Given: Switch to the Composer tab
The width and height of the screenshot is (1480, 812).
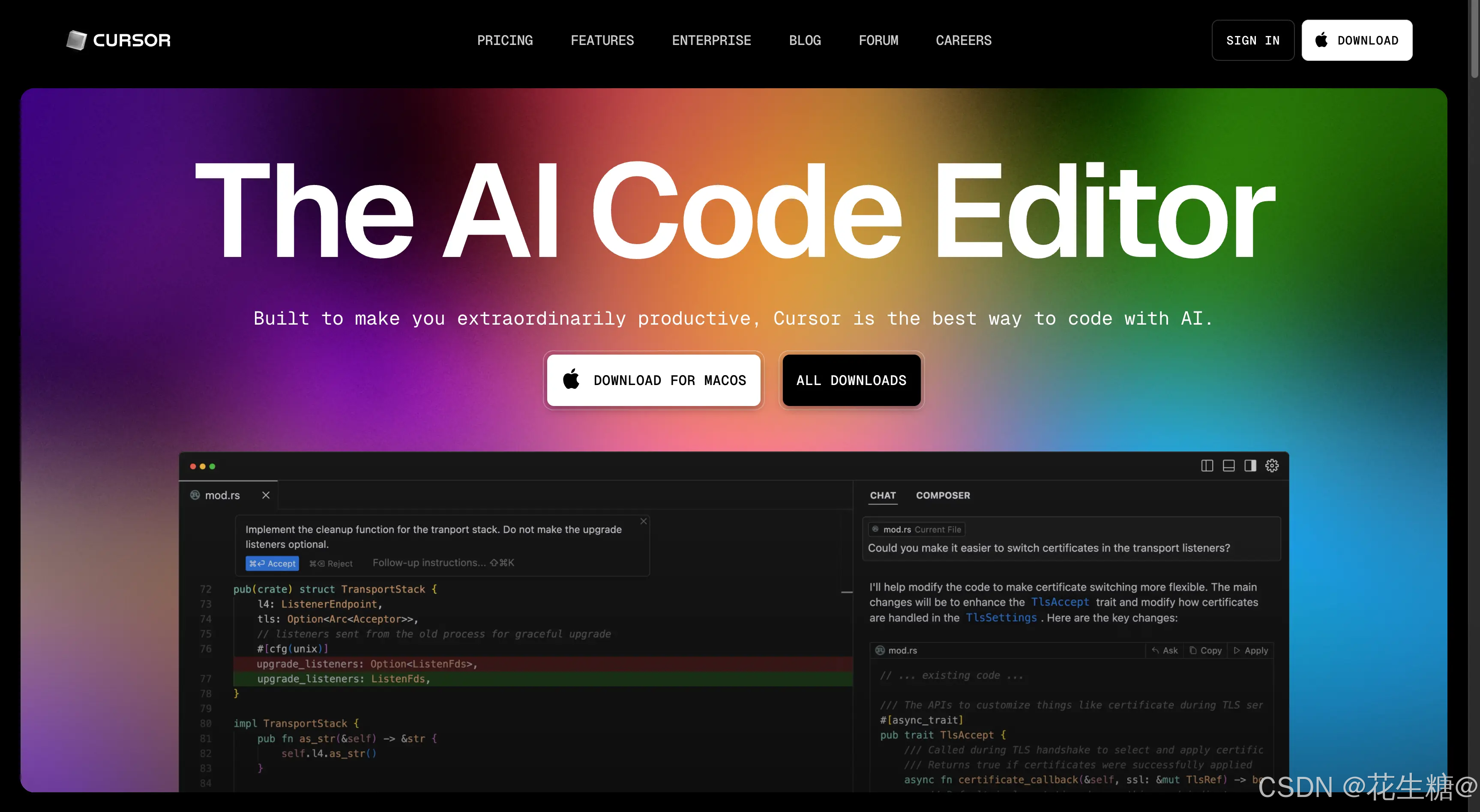Looking at the screenshot, I should (943, 496).
